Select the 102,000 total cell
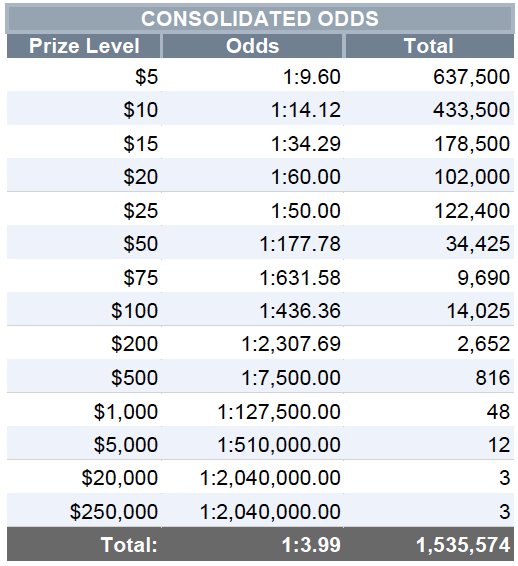The height and width of the screenshot is (566, 518). 429,175
